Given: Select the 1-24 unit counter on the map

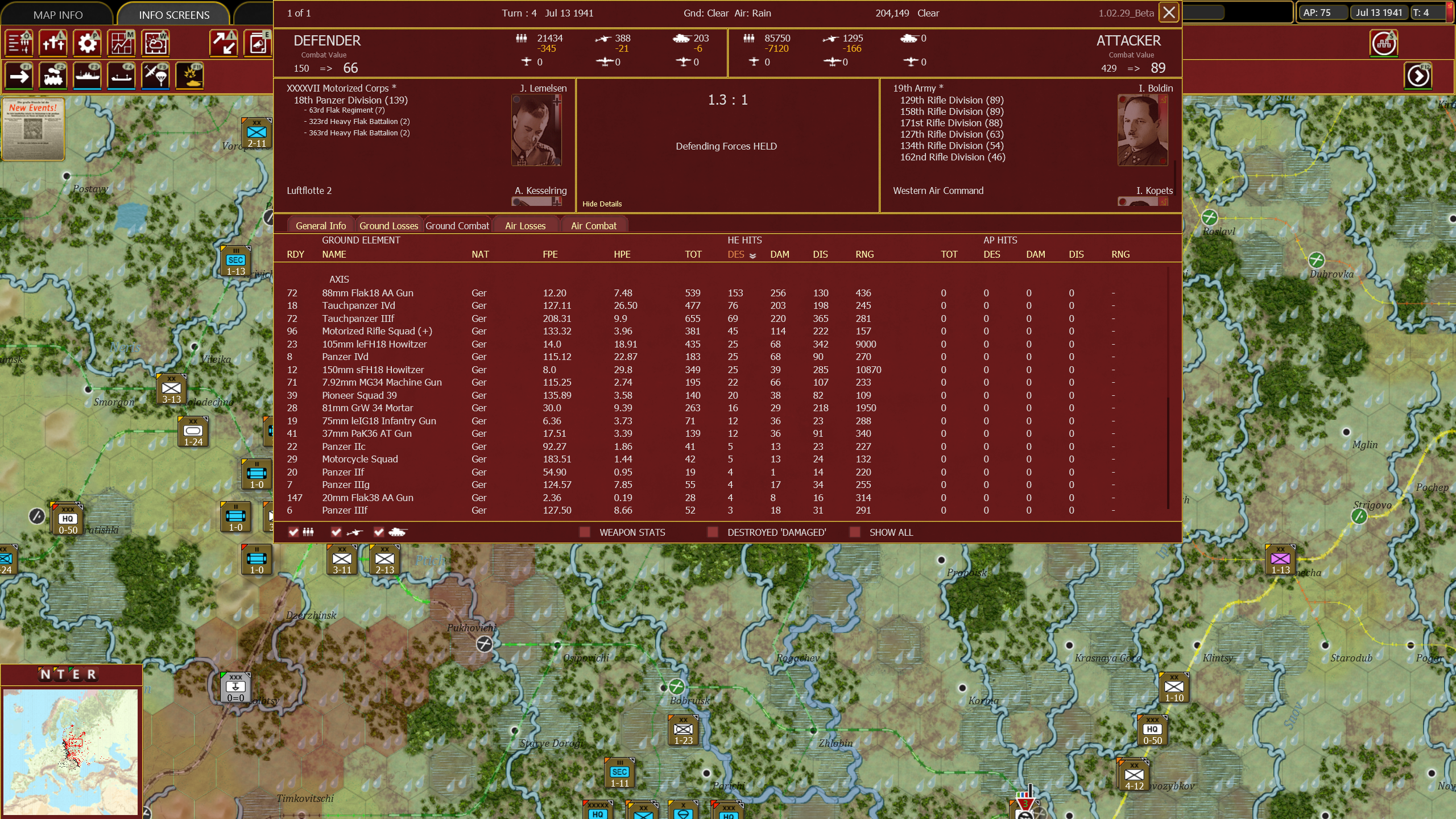Looking at the screenshot, I should tap(193, 432).
